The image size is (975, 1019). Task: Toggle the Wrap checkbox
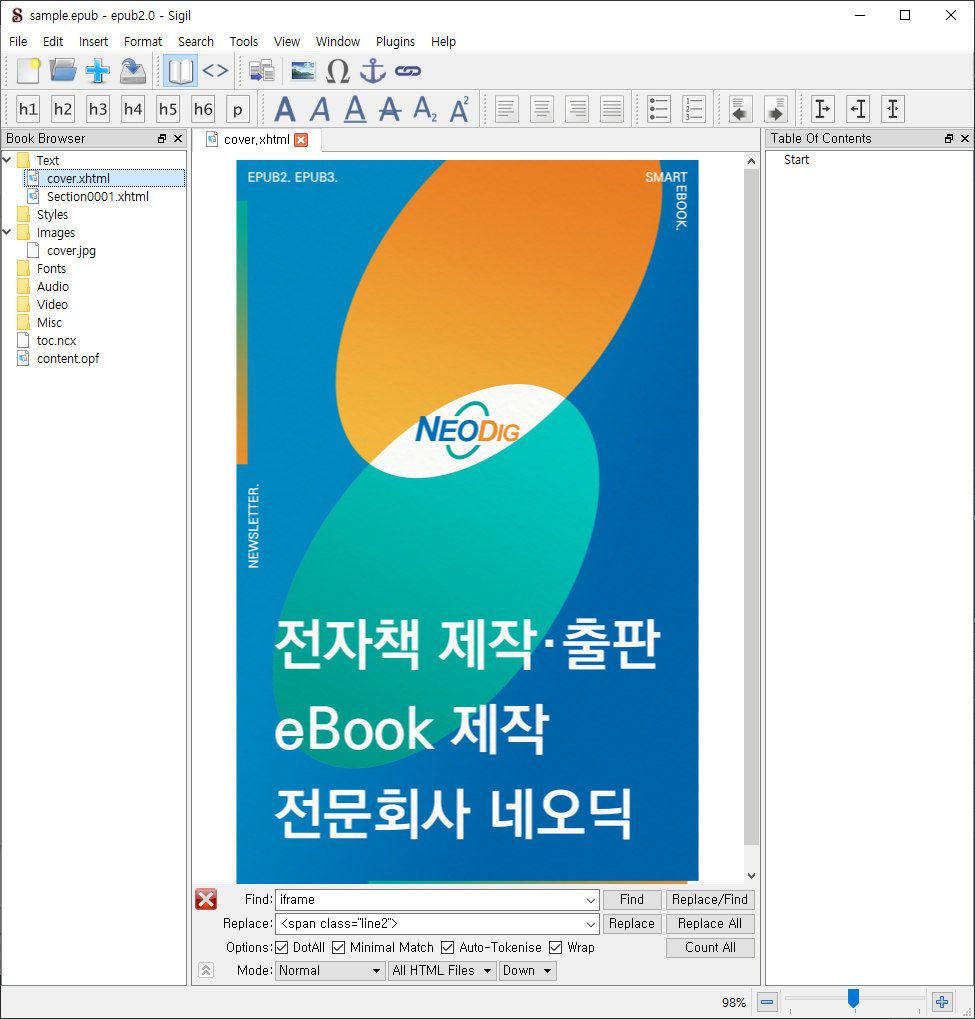pos(556,948)
